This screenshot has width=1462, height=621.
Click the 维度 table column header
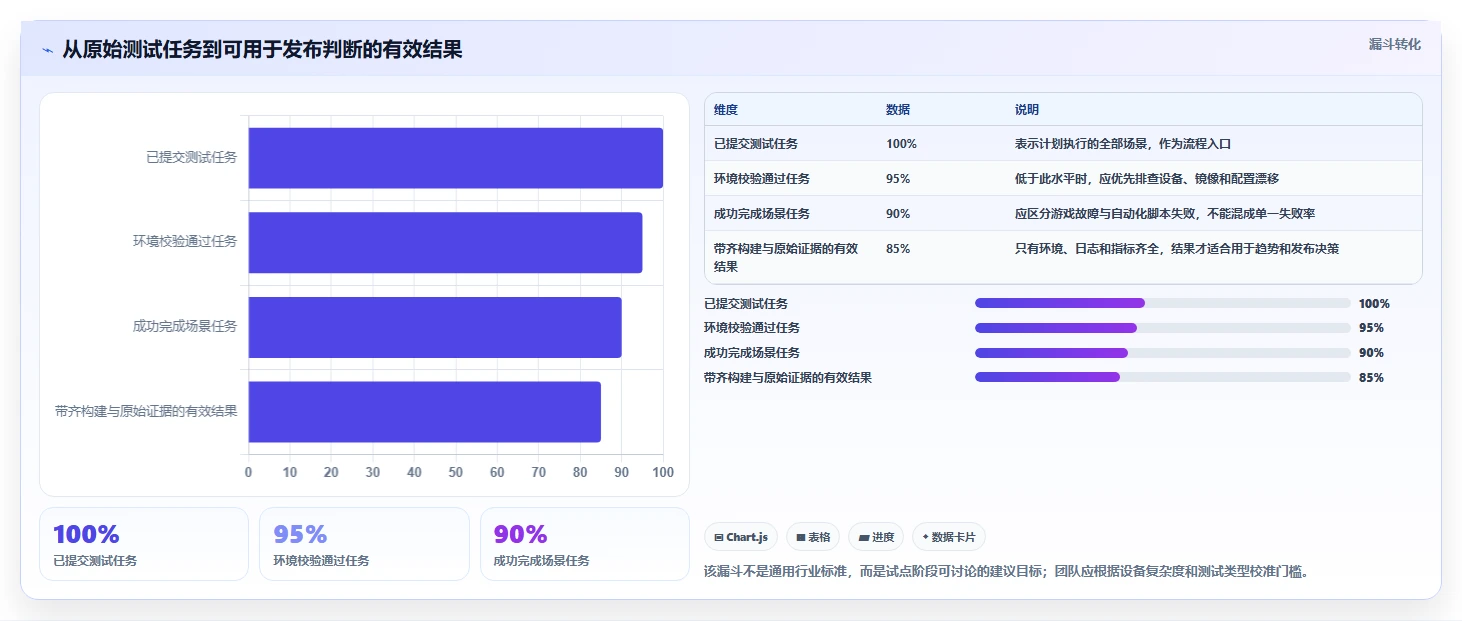(x=726, y=110)
